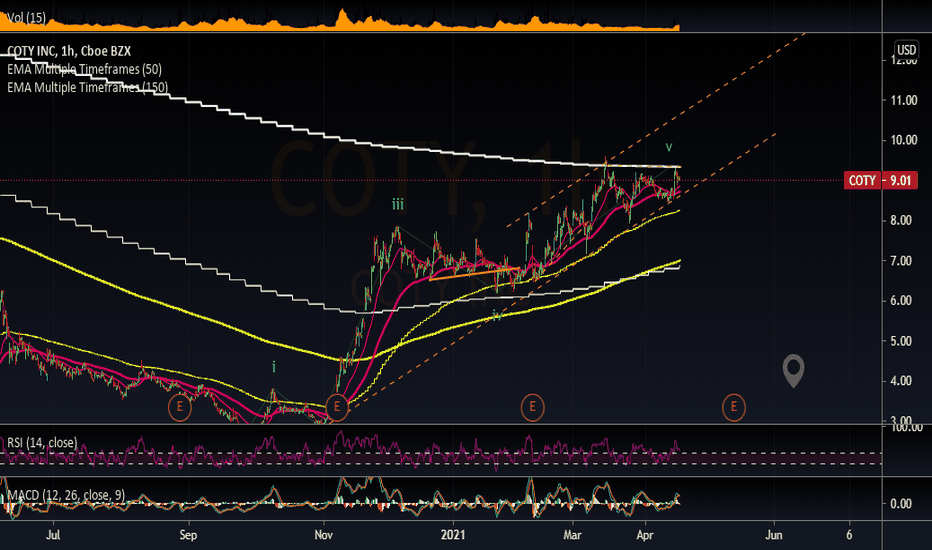Click the 2021 label on time axis
This screenshot has width=932, height=550.
click(x=453, y=535)
